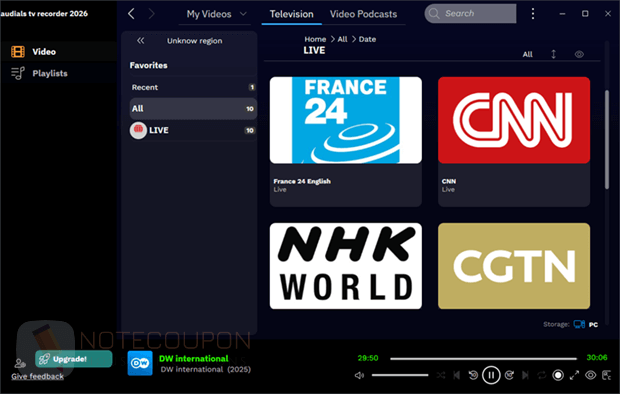Adjust the volume slider

click(x=400, y=375)
